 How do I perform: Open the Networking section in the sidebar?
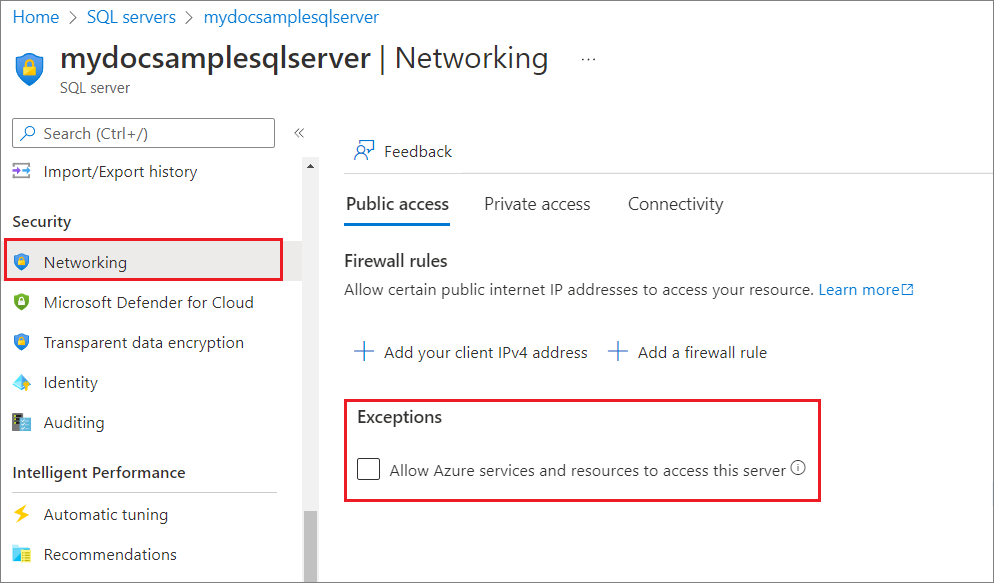point(85,261)
